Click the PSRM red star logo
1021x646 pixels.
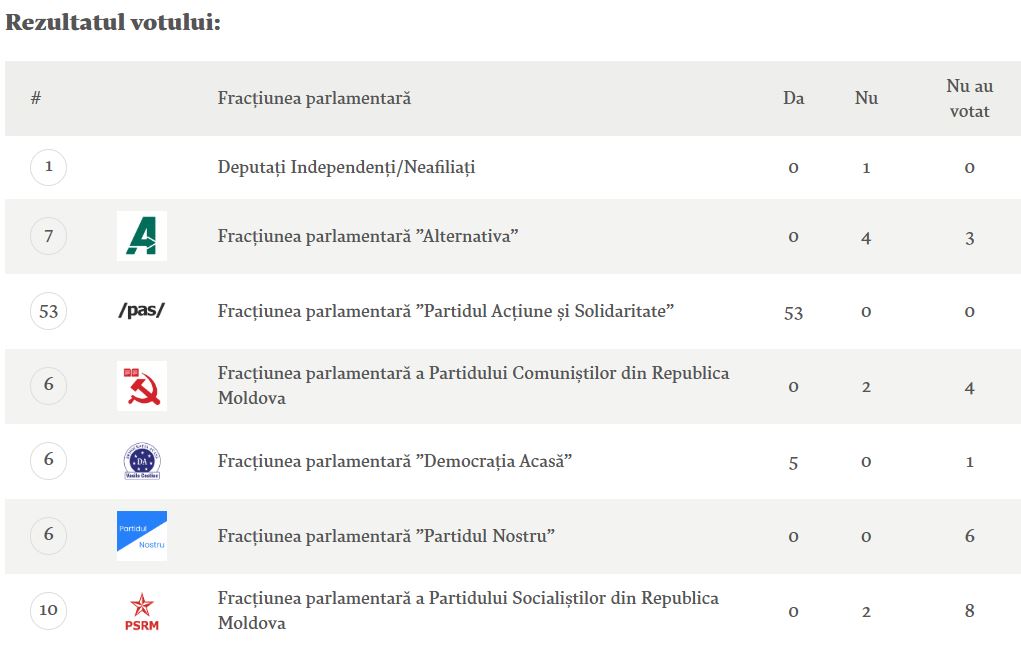(x=141, y=610)
